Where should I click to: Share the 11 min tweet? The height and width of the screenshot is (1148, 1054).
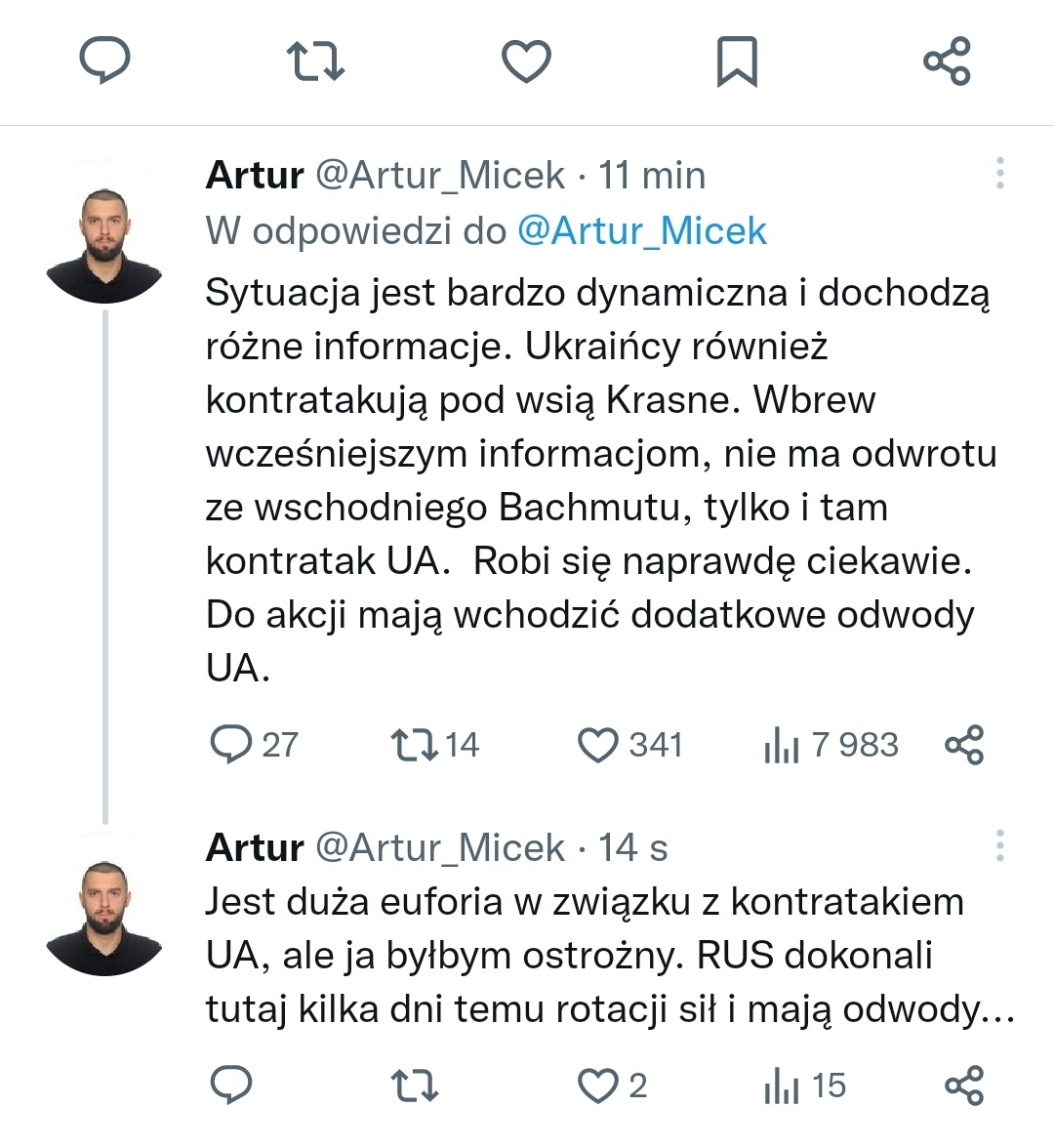click(964, 745)
